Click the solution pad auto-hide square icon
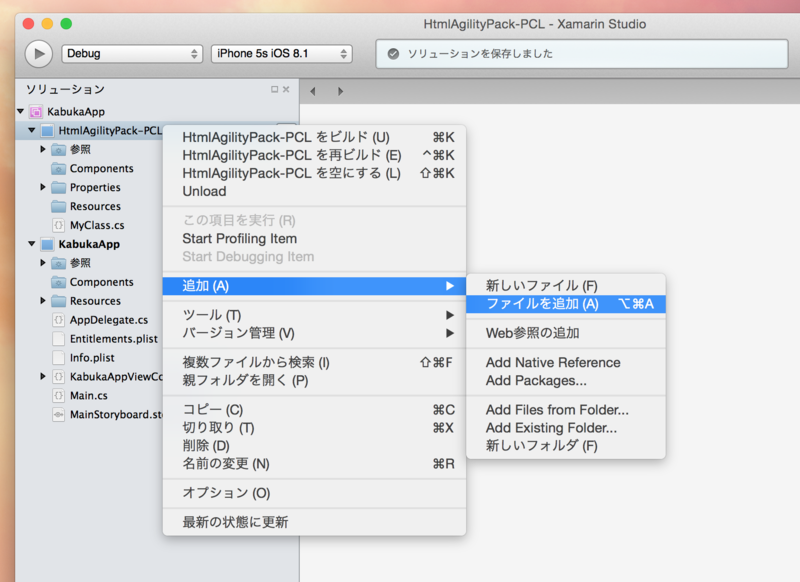Image resolution: width=800 pixels, height=582 pixels. [274, 89]
